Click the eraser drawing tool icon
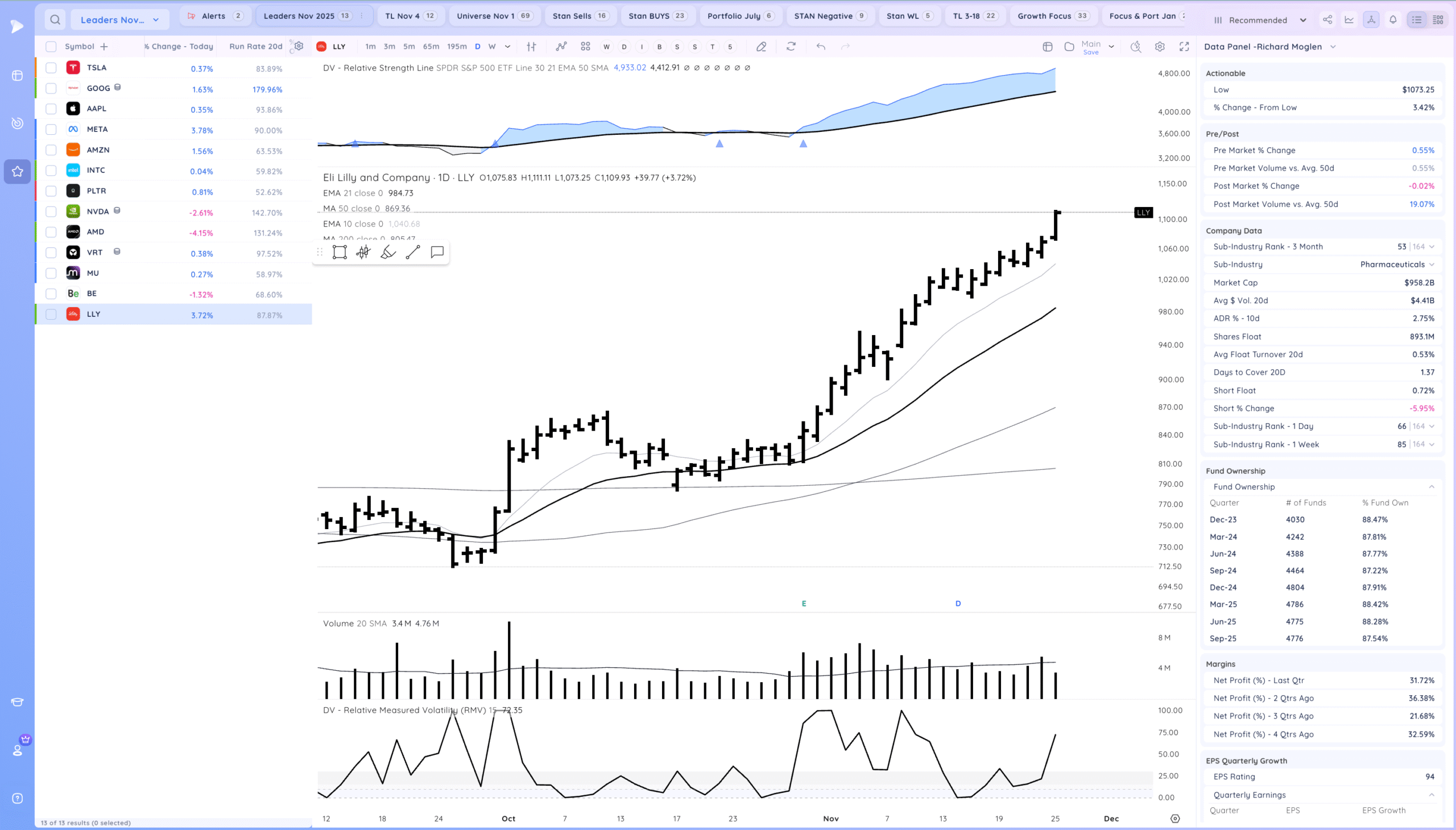 pyautogui.click(x=761, y=47)
